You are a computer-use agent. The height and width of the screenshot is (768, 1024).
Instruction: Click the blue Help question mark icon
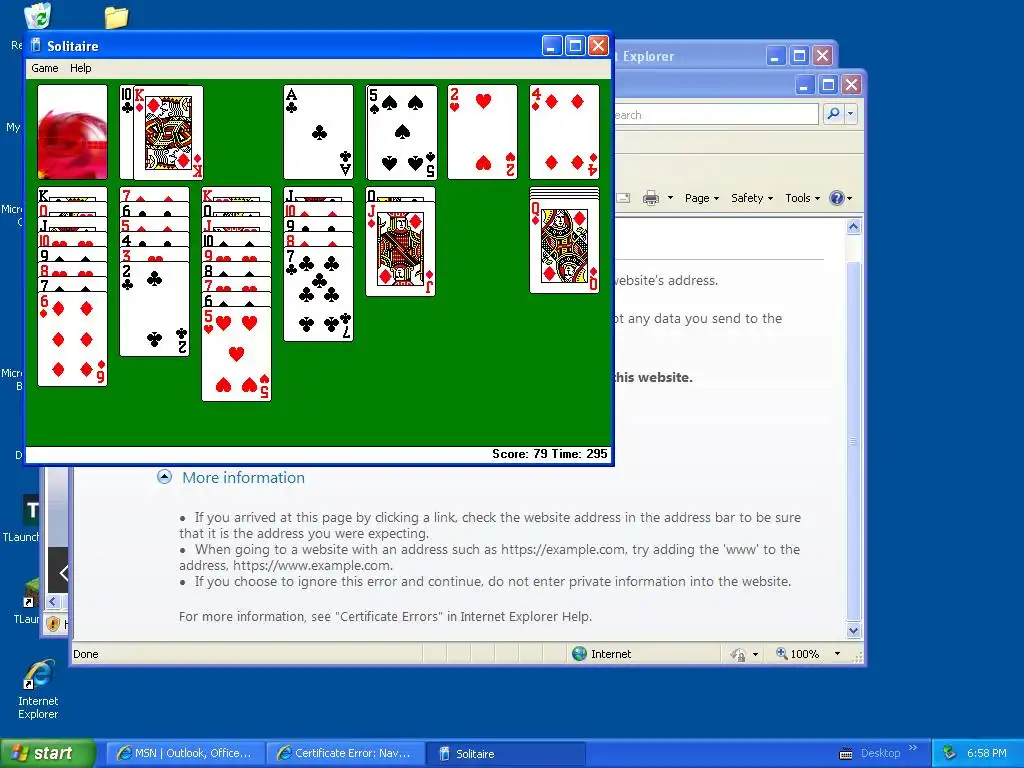836,198
